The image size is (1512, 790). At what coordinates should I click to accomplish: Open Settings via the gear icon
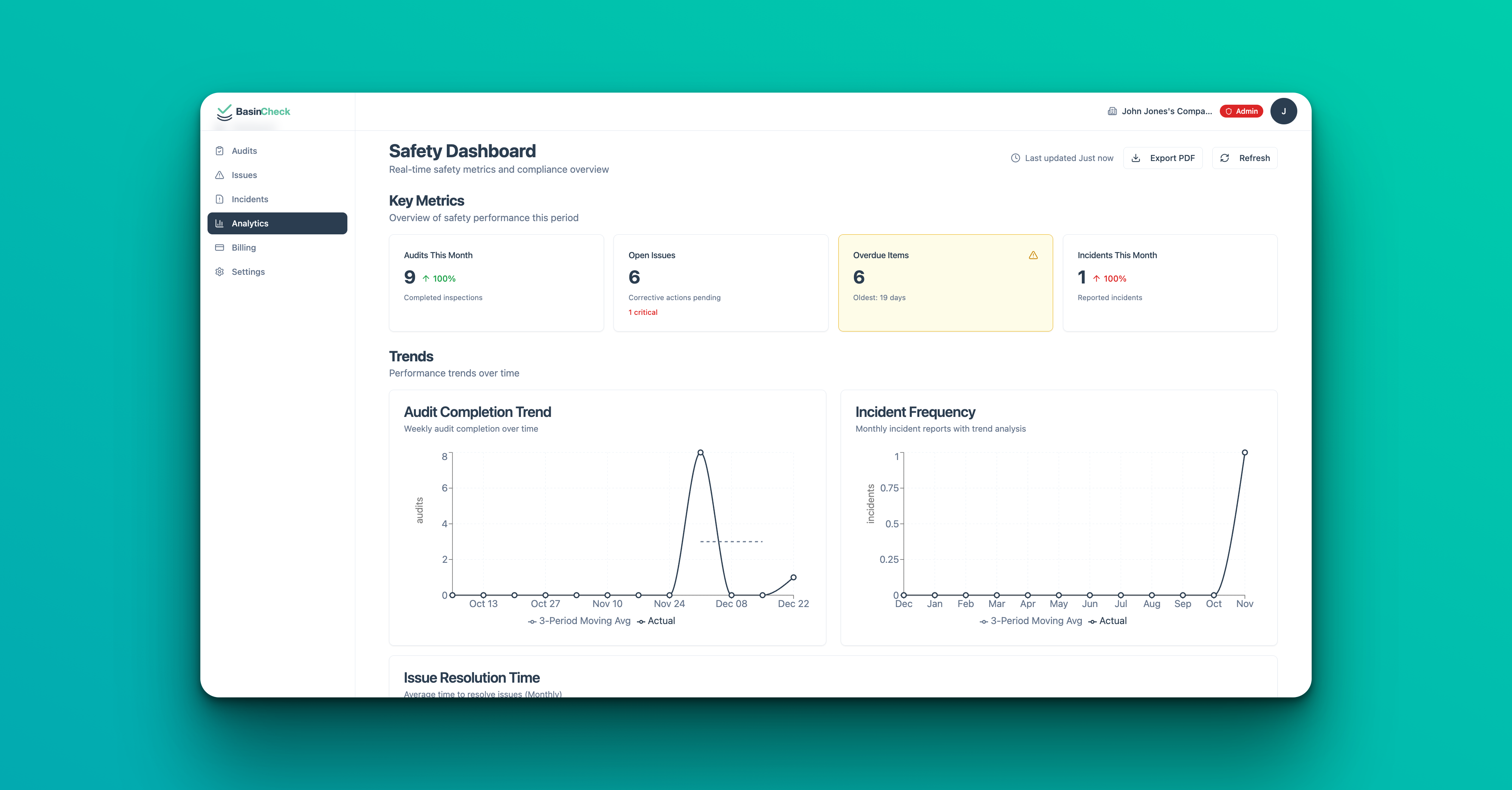click(220, 271)
